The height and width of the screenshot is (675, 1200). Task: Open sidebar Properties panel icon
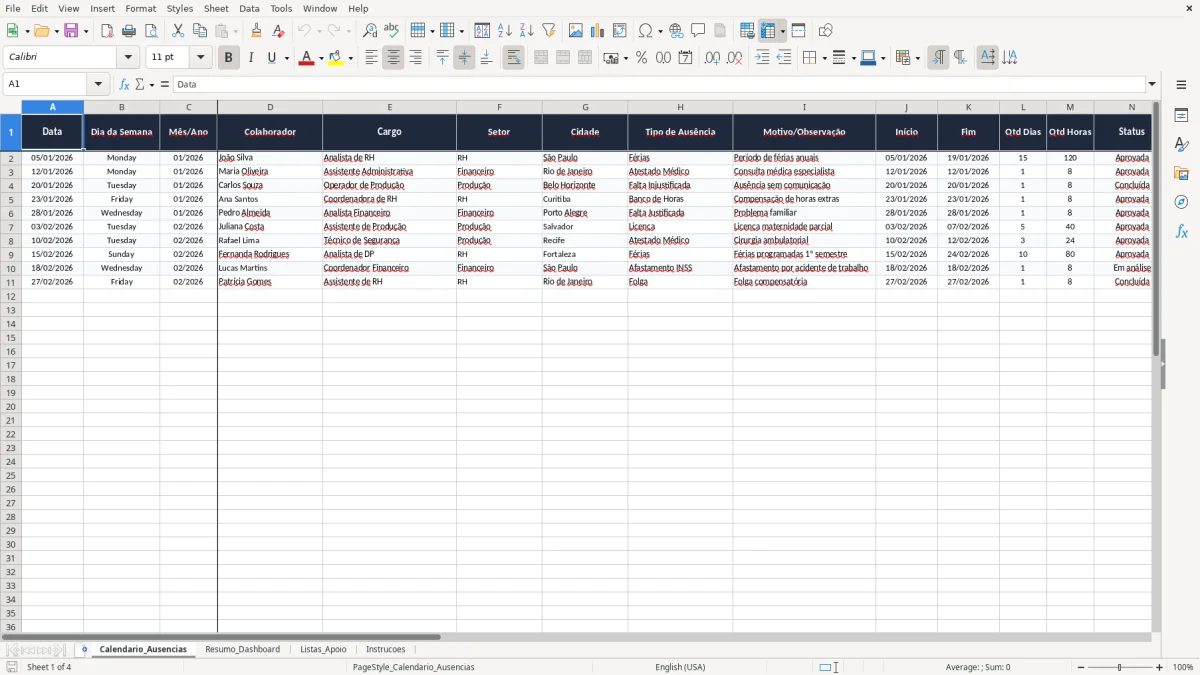(1181, 116)
